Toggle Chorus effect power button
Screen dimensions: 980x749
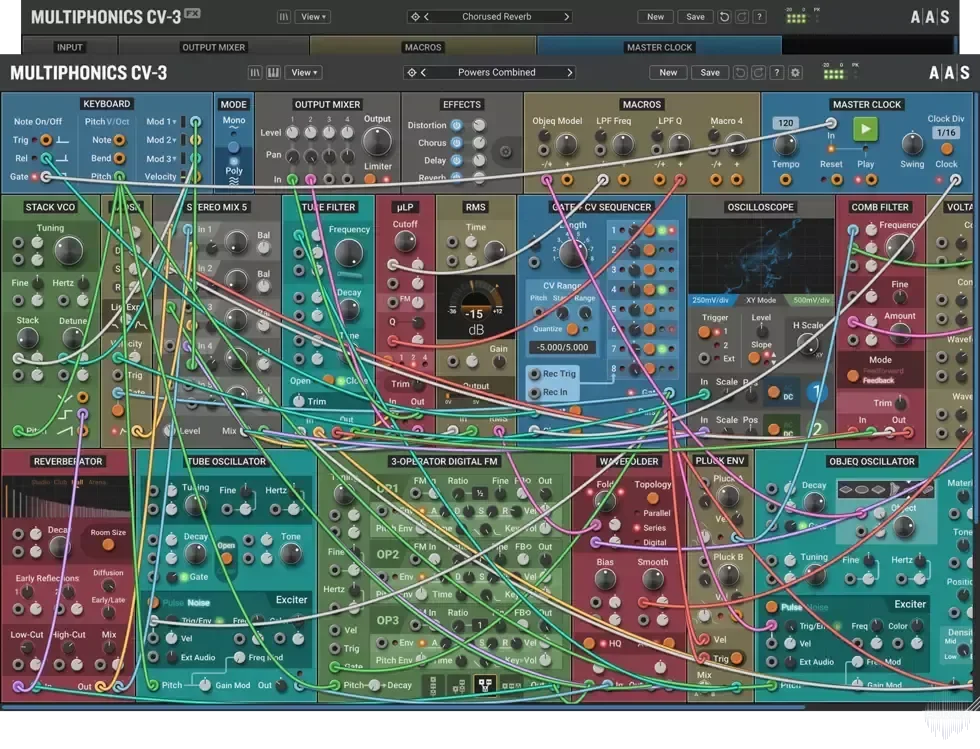(457, 143)
